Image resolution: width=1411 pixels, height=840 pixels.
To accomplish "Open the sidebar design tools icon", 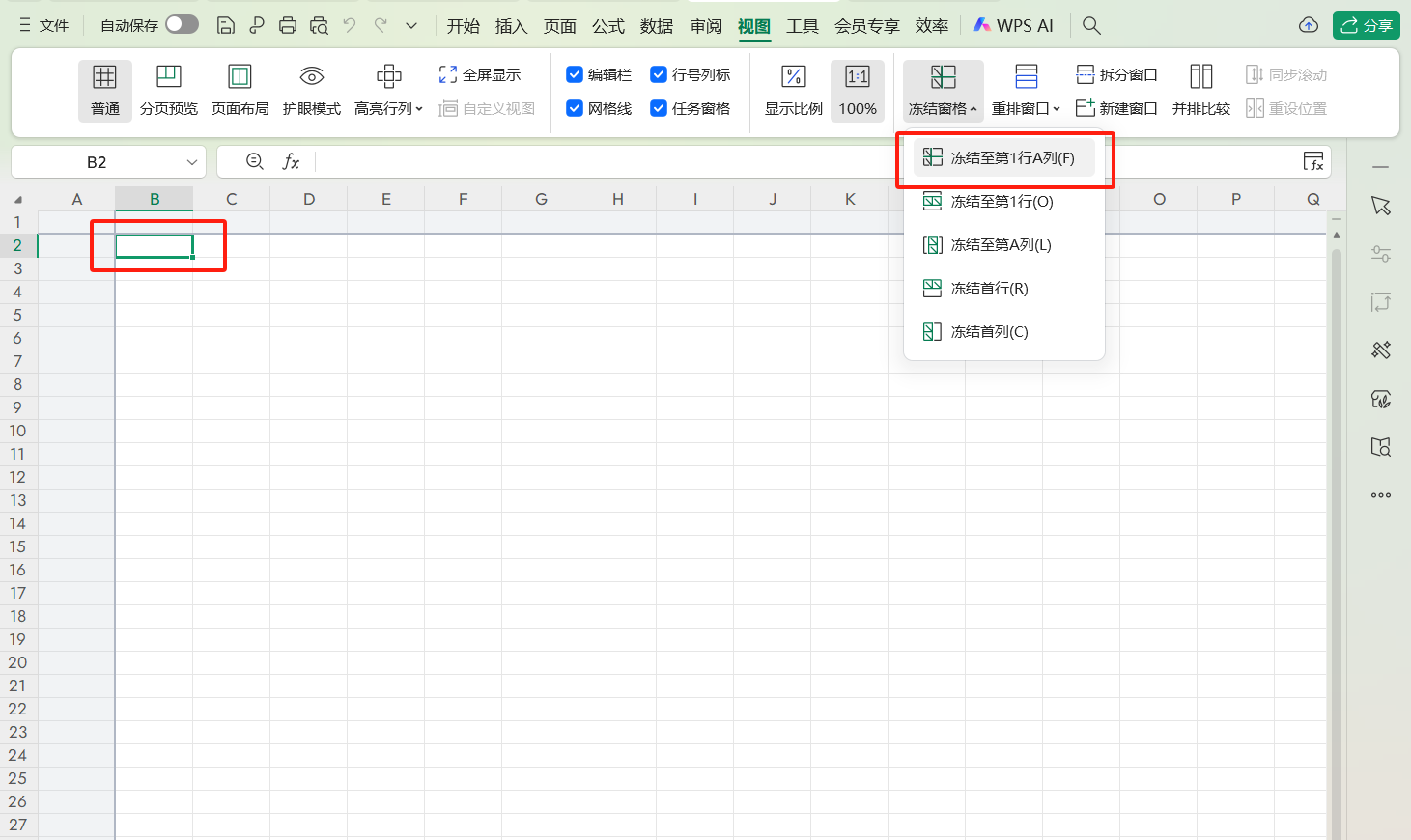I will (x=1381, y=350).
